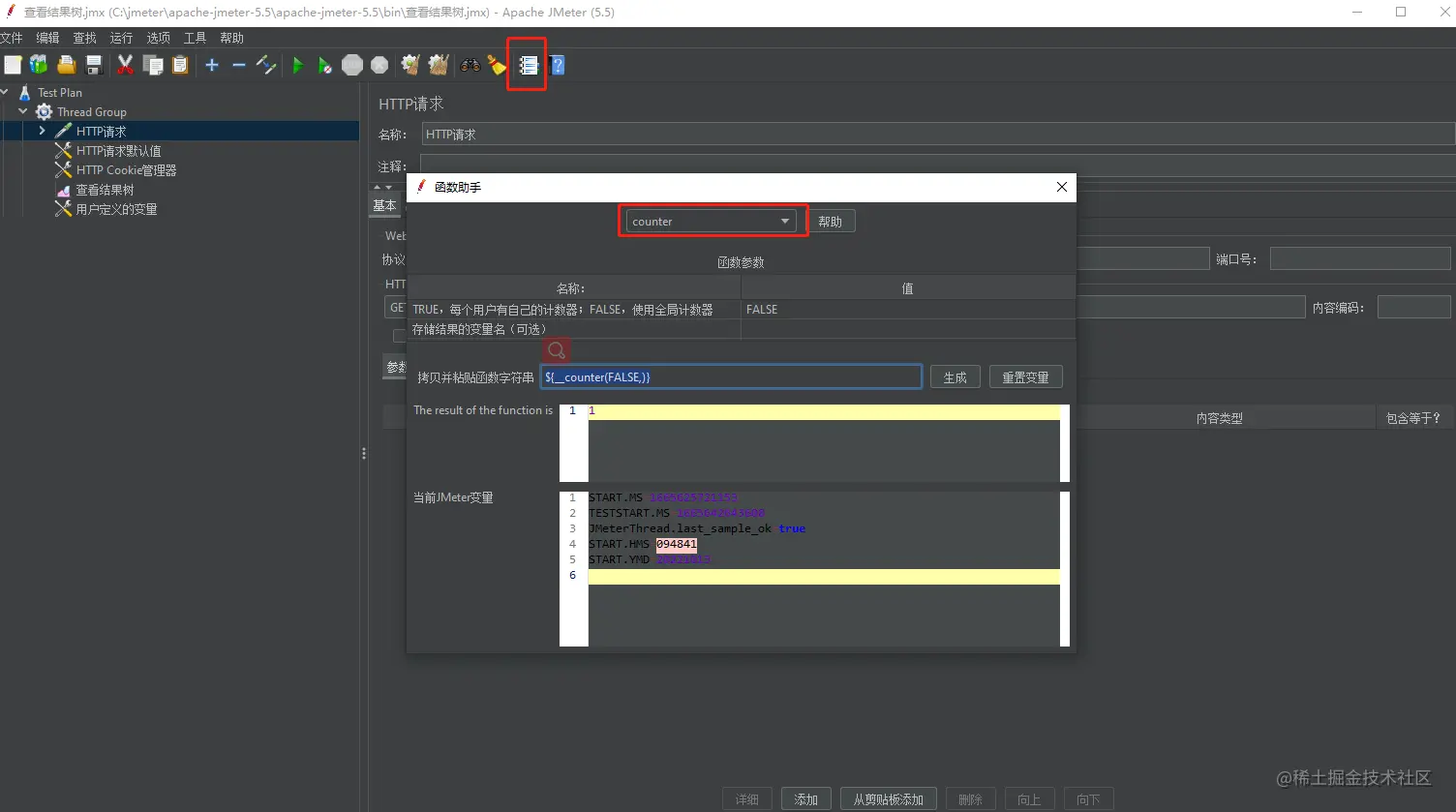Click the 生成 button

point(955,377)
